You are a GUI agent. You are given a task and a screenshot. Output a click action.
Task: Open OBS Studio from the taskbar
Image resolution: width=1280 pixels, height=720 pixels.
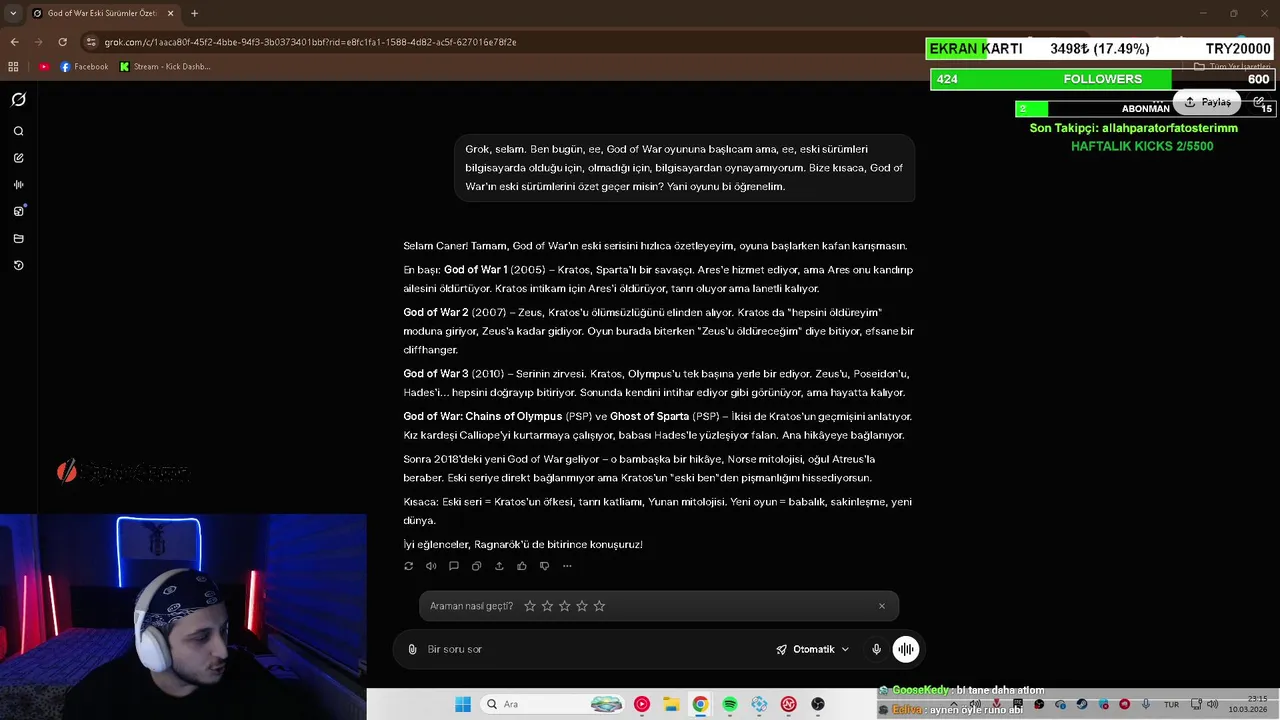pos(818,704)
